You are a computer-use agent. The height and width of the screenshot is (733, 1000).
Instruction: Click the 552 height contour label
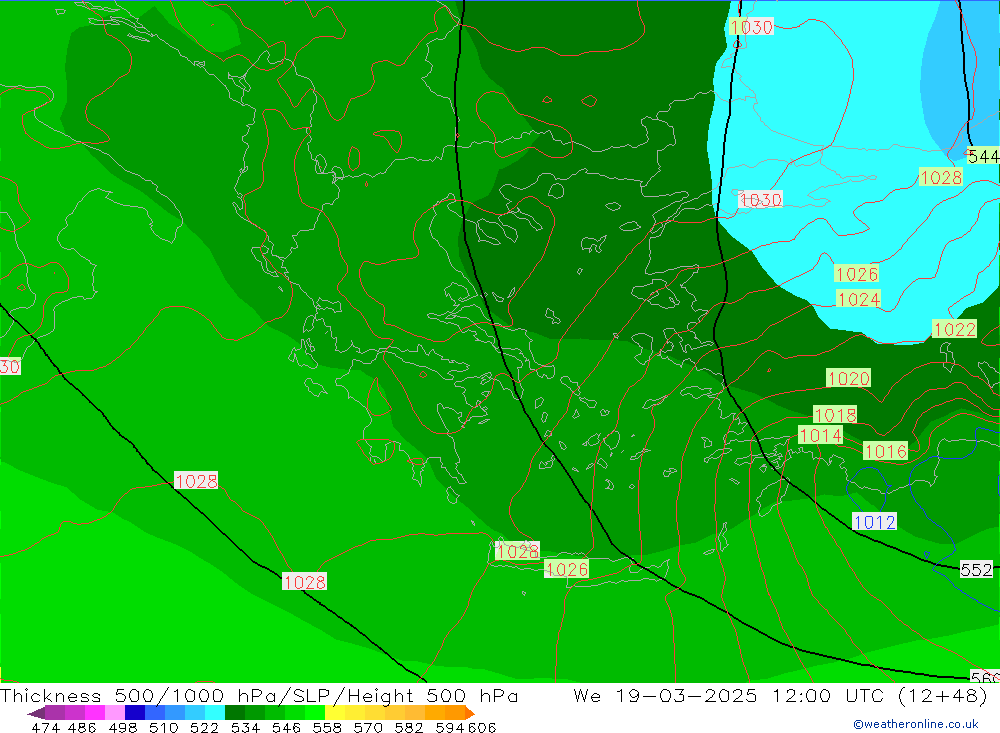(x=976, y=569)
